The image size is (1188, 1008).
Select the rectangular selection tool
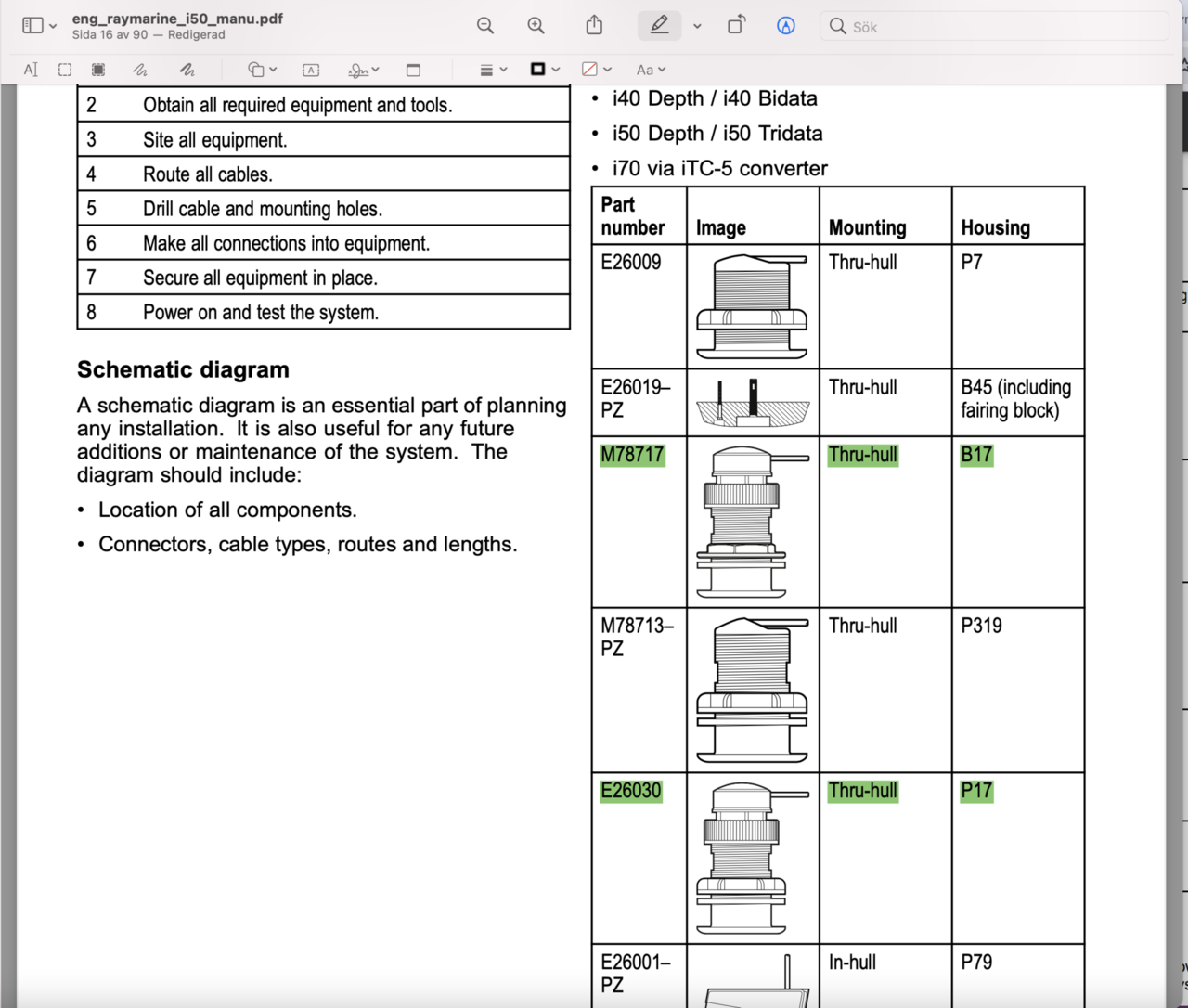(x=65, y=70)
